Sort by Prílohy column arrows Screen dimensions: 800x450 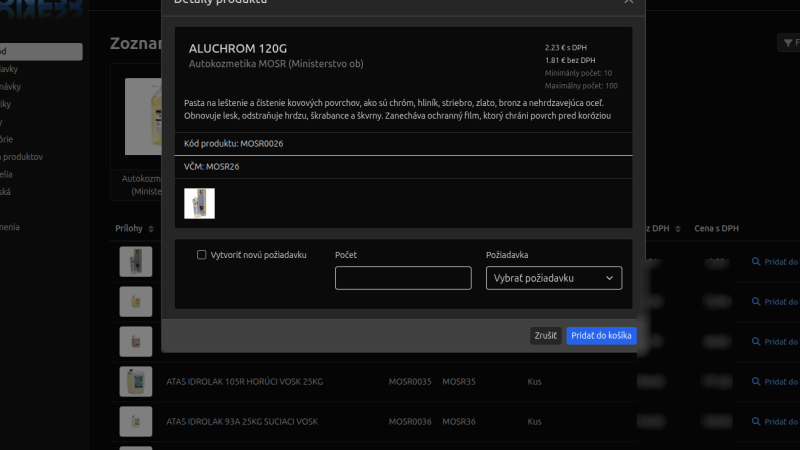click(151, 229)
